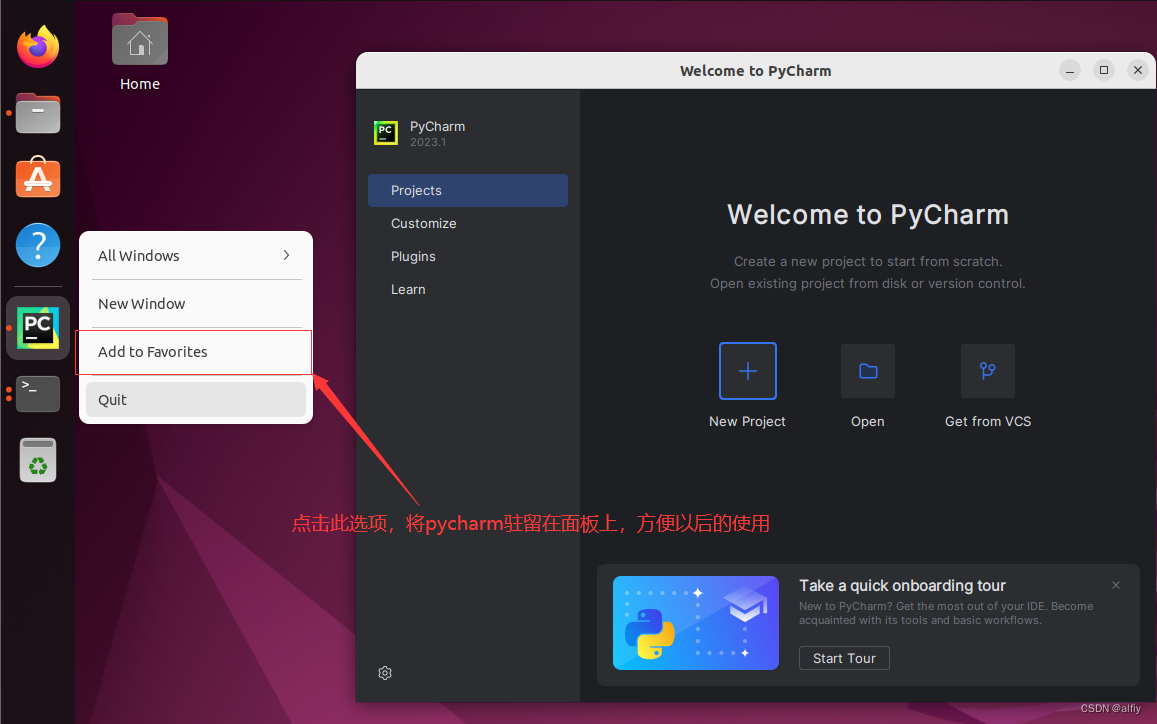Open the Plugins tab
This screenshot has height=724, width=1157.
(x=468, y=257)
